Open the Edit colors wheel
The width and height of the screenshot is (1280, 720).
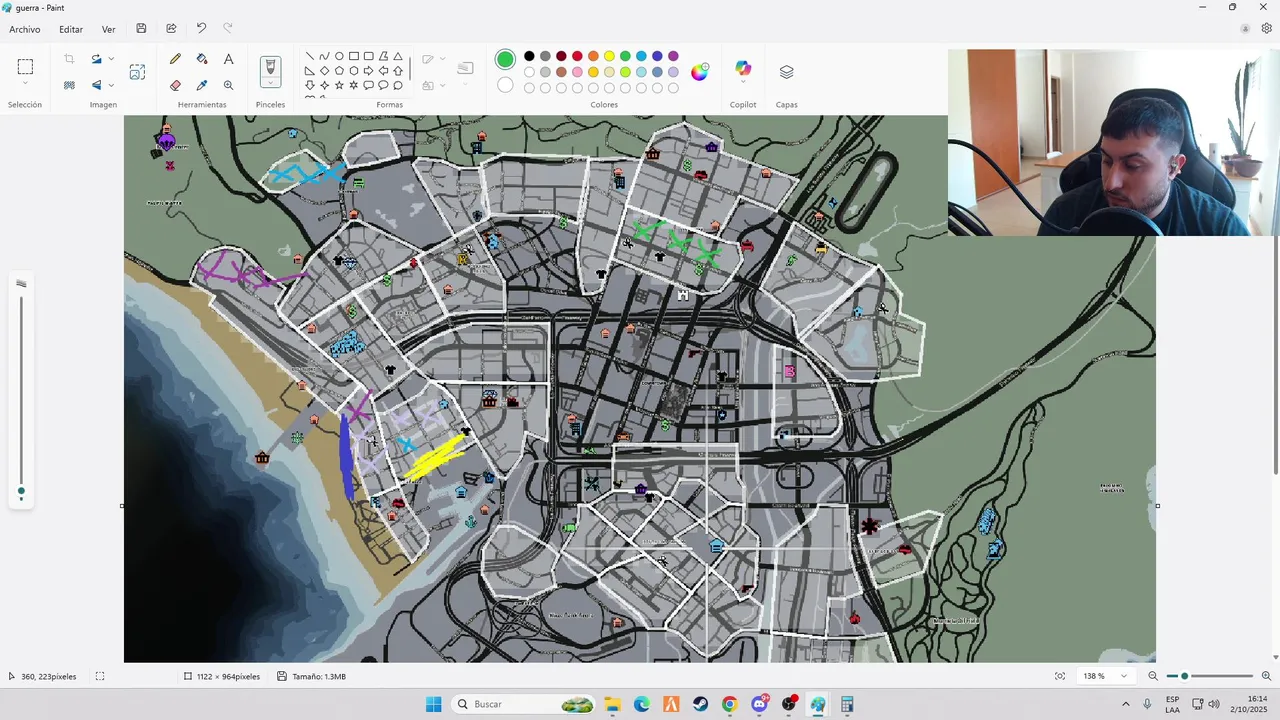point(699,71)
